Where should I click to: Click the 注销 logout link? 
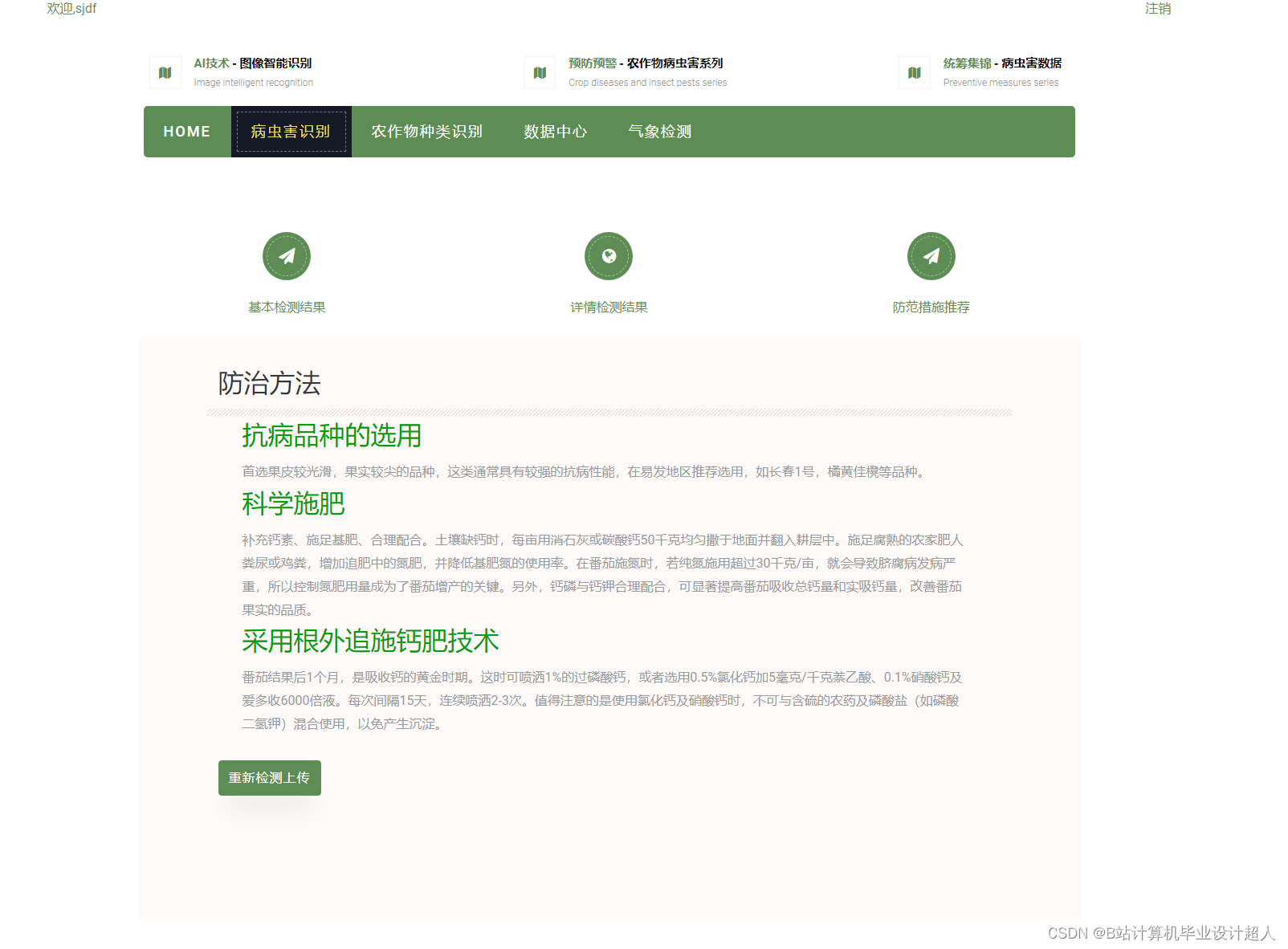[x=1158, y=9]
